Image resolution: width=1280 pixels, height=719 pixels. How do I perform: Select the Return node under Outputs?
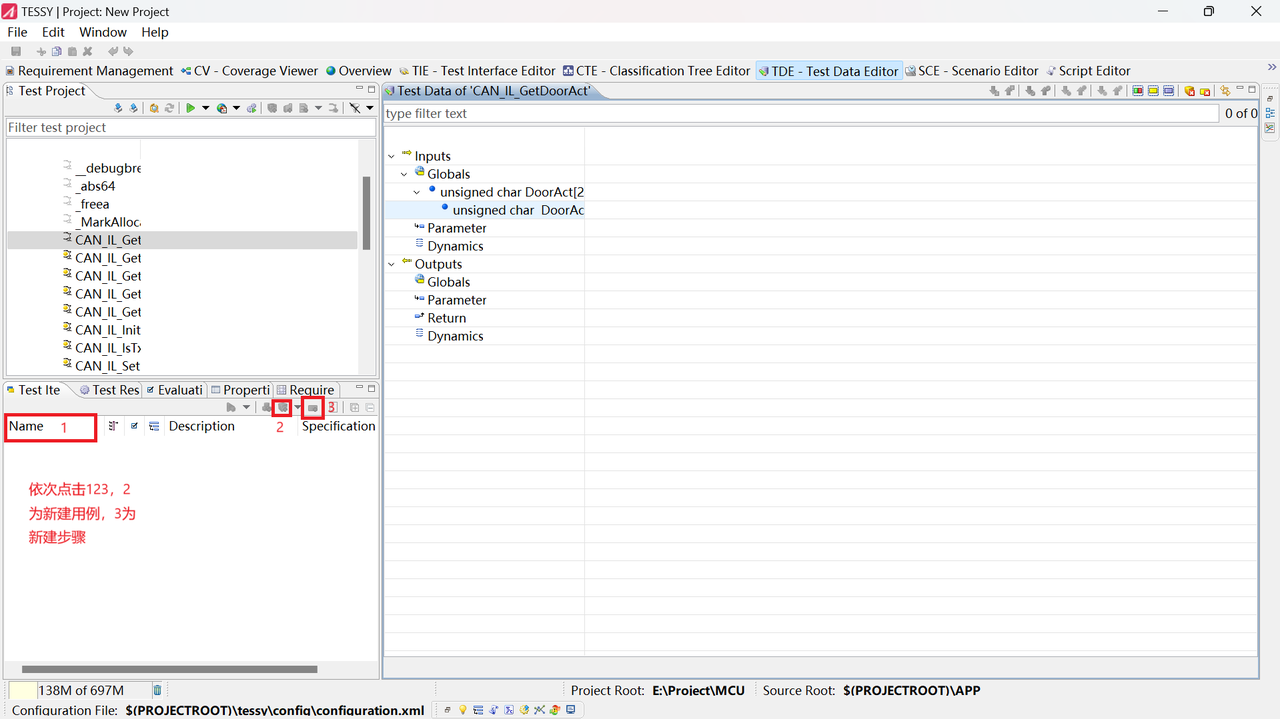446,318
